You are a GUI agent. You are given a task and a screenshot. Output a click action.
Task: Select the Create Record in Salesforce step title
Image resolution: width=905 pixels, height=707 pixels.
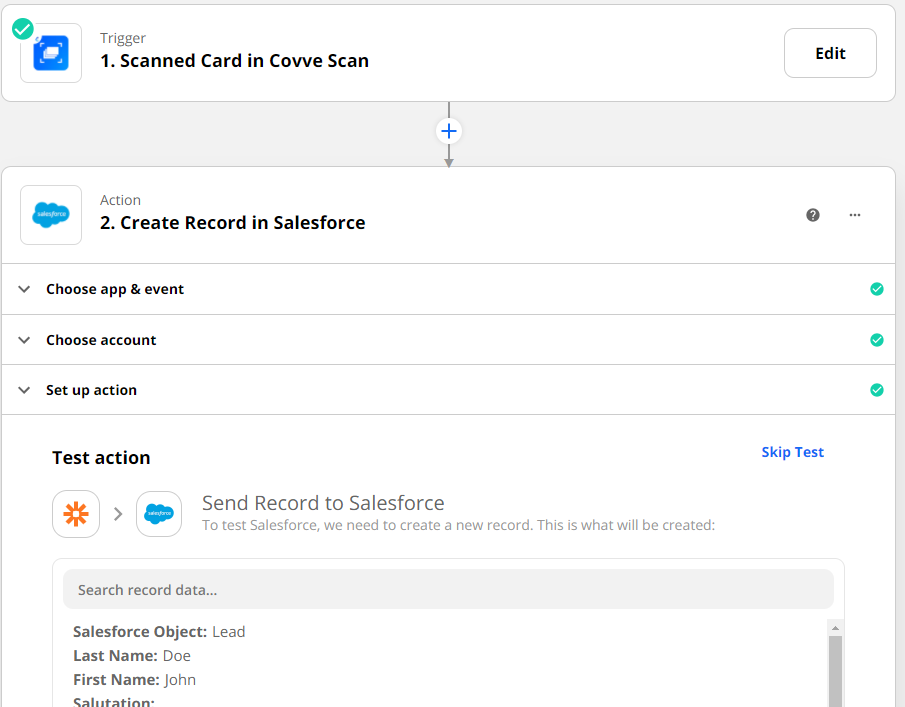pyautogui.click(x=232, y=223)
